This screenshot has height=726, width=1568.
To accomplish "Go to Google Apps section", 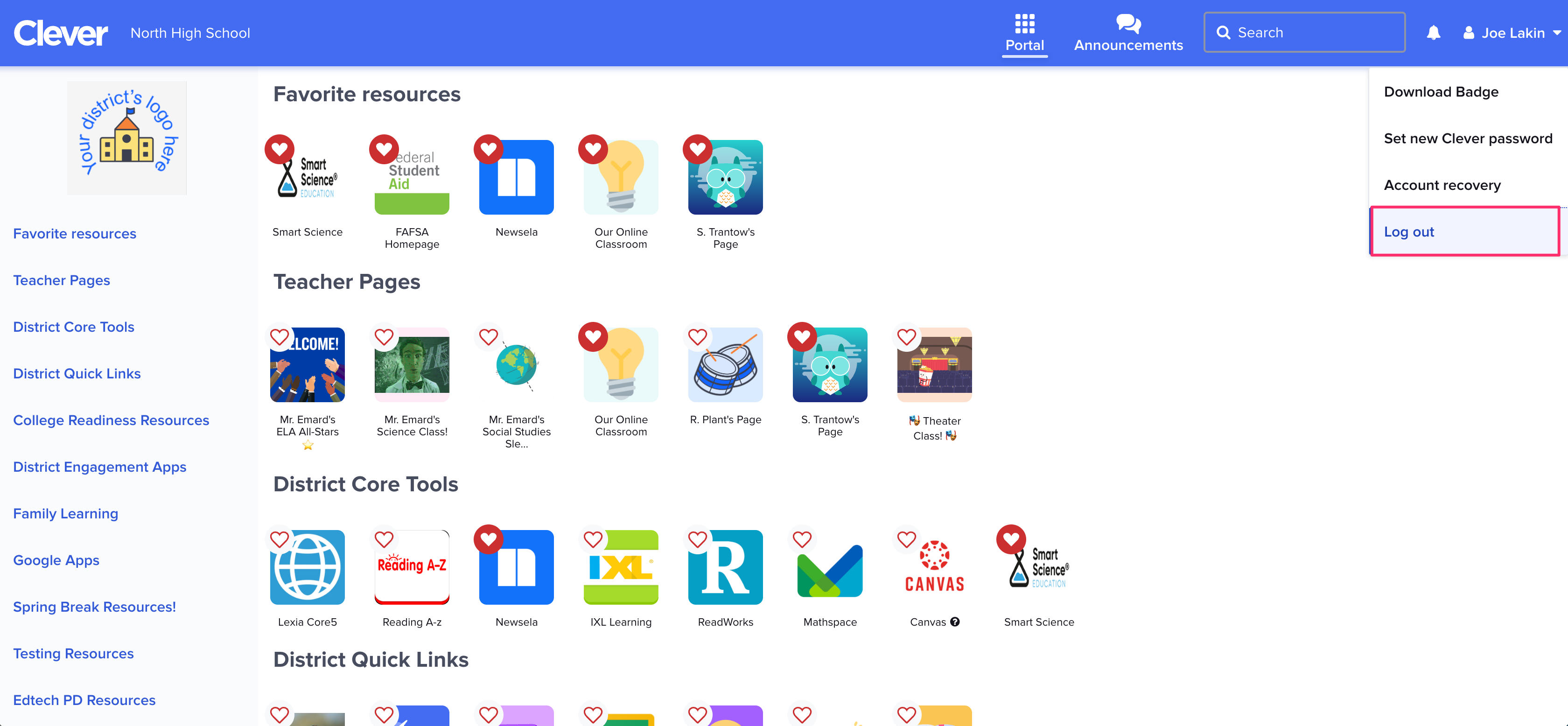I will point(56,560).
